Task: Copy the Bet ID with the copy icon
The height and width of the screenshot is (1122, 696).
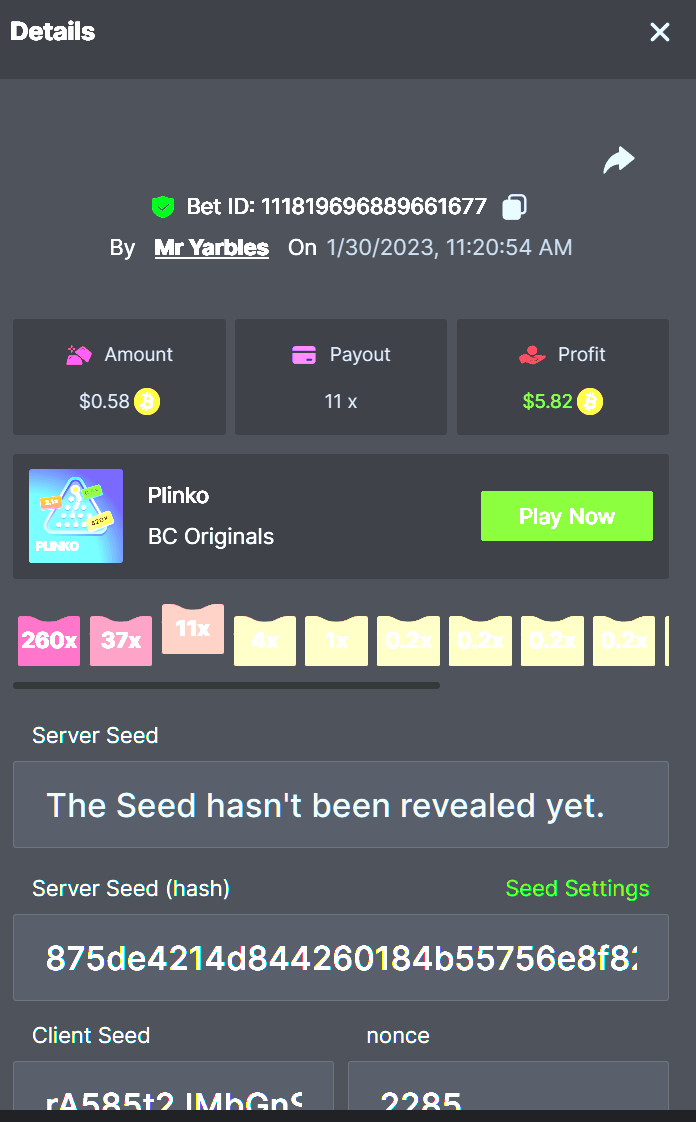Action: coord(514,207)
